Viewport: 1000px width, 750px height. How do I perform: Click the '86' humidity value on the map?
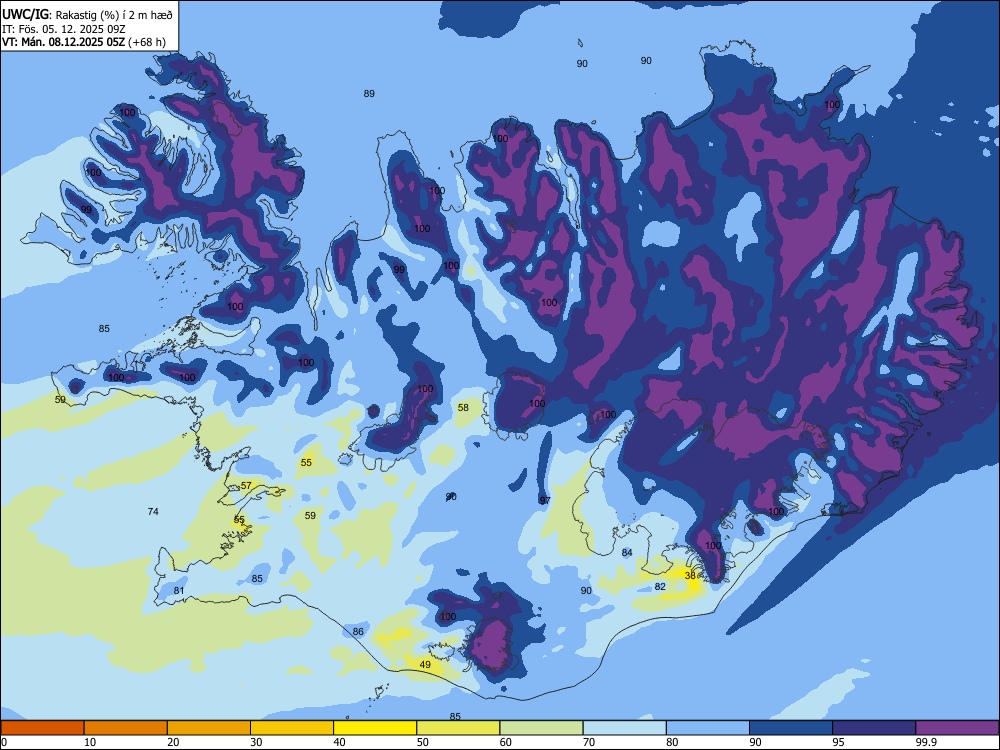[358, 632]
